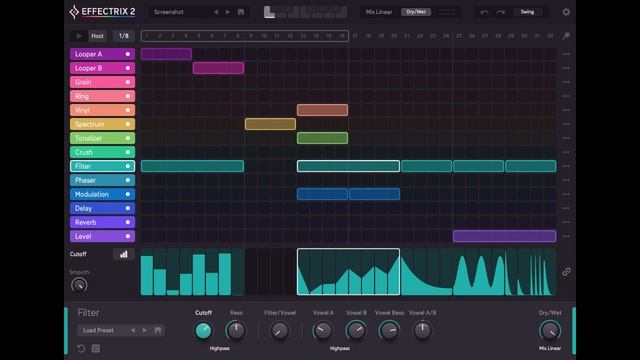Click the Looper A pattern block
Viewport: 640px width, 360px height.
point(166,54)
